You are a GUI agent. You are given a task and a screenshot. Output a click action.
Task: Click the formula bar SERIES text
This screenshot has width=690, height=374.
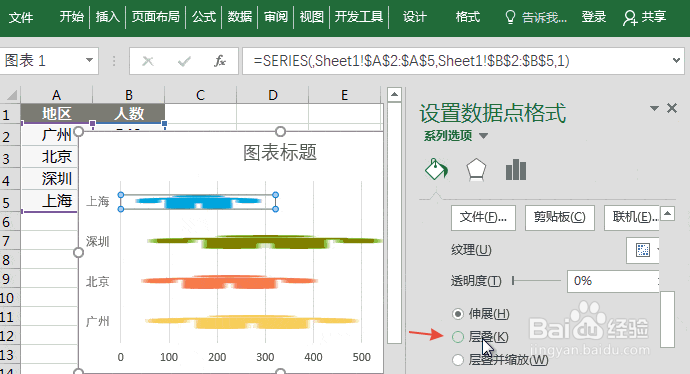411,61
